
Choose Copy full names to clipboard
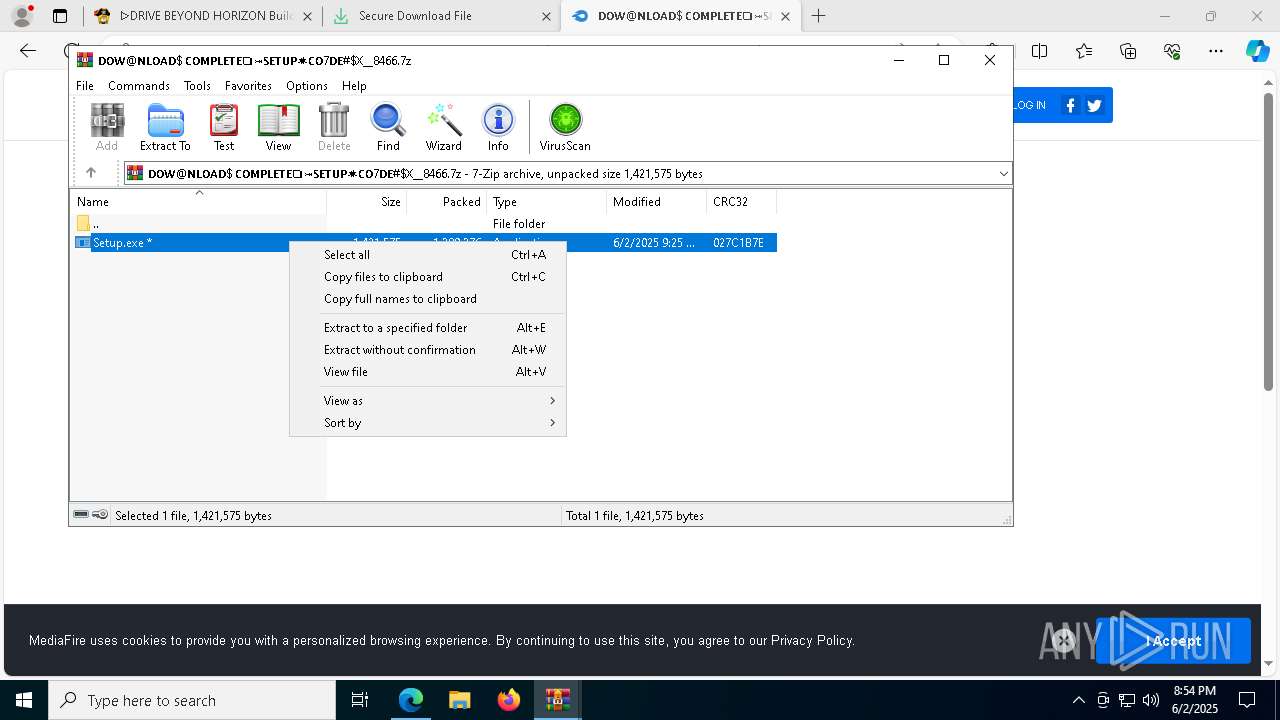[428, 299]
